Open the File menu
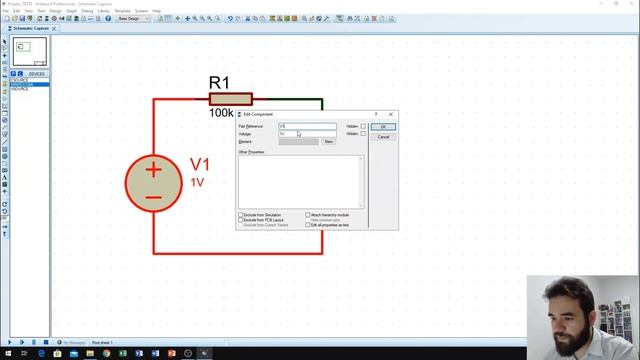640x360 pixels. (6, 11)
